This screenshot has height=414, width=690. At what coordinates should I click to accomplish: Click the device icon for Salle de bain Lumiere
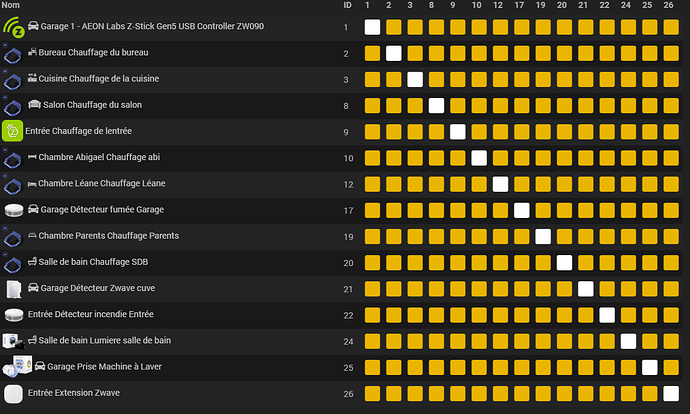coord(12,341)
